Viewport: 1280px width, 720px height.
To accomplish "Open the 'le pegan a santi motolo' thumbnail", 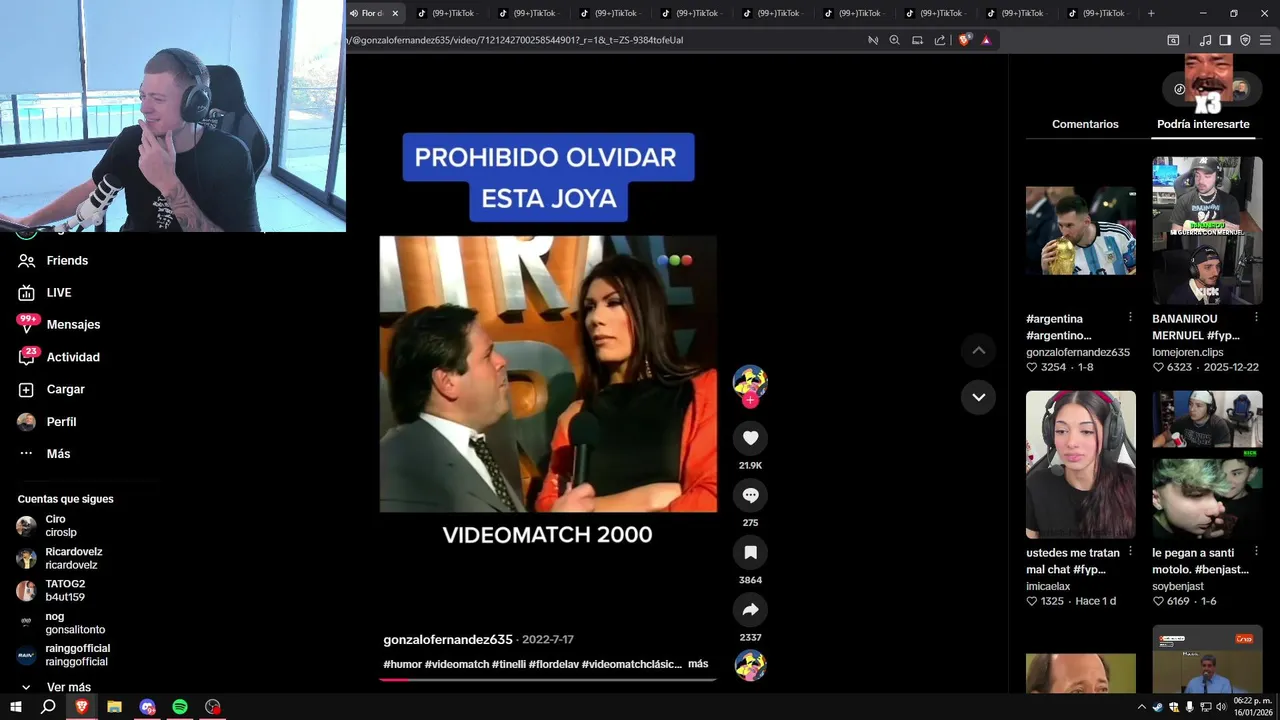I will click(x=1207, y=464).
